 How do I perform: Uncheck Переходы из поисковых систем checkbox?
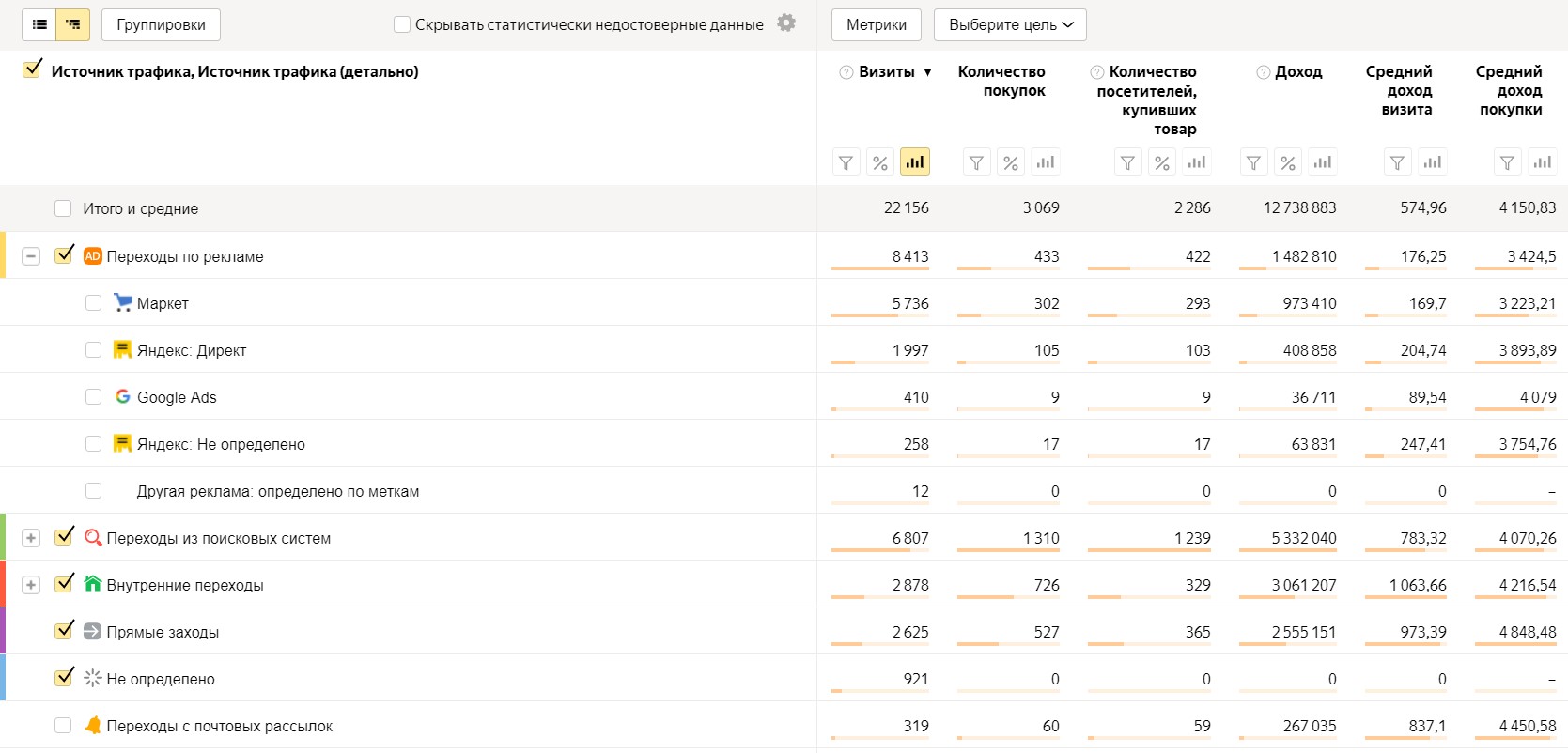(64, 536)
